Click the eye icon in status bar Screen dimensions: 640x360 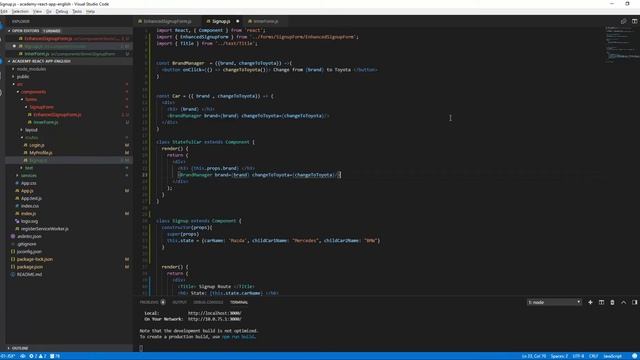pos(23,356)
